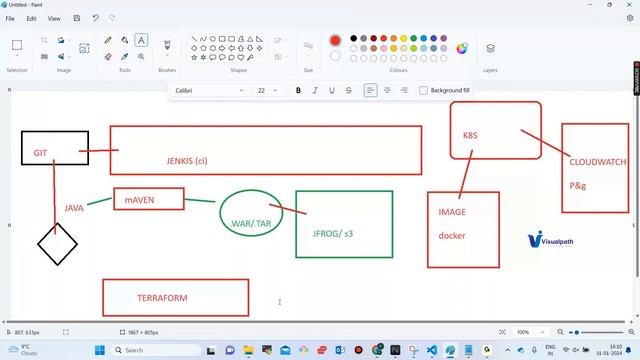Select the white Colour 2 swatch
The height and width of the screenshot is (360, 640).
tap(335, 56)
